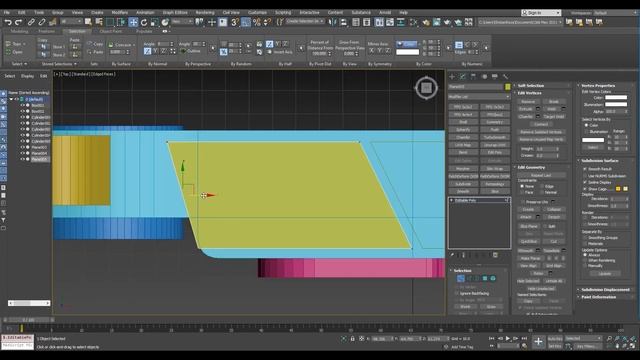Toggle the Percent Snap icon
Image resolution: width=640 pixels, height=360 pixels.
pyautogui.click(x=257, y=22)
